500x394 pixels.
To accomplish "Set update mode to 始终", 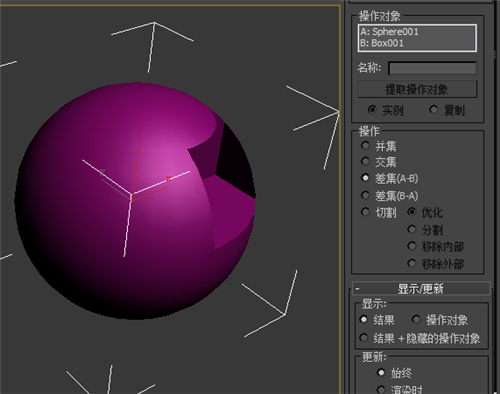I will [381, 372].
